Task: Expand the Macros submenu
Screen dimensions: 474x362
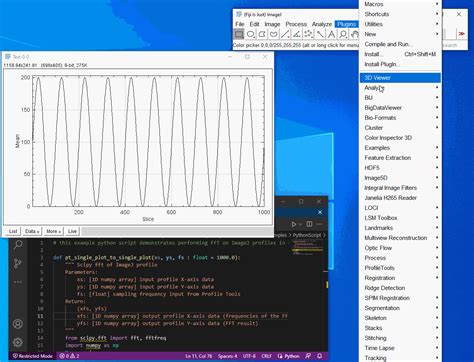Action: pos(400,4)
